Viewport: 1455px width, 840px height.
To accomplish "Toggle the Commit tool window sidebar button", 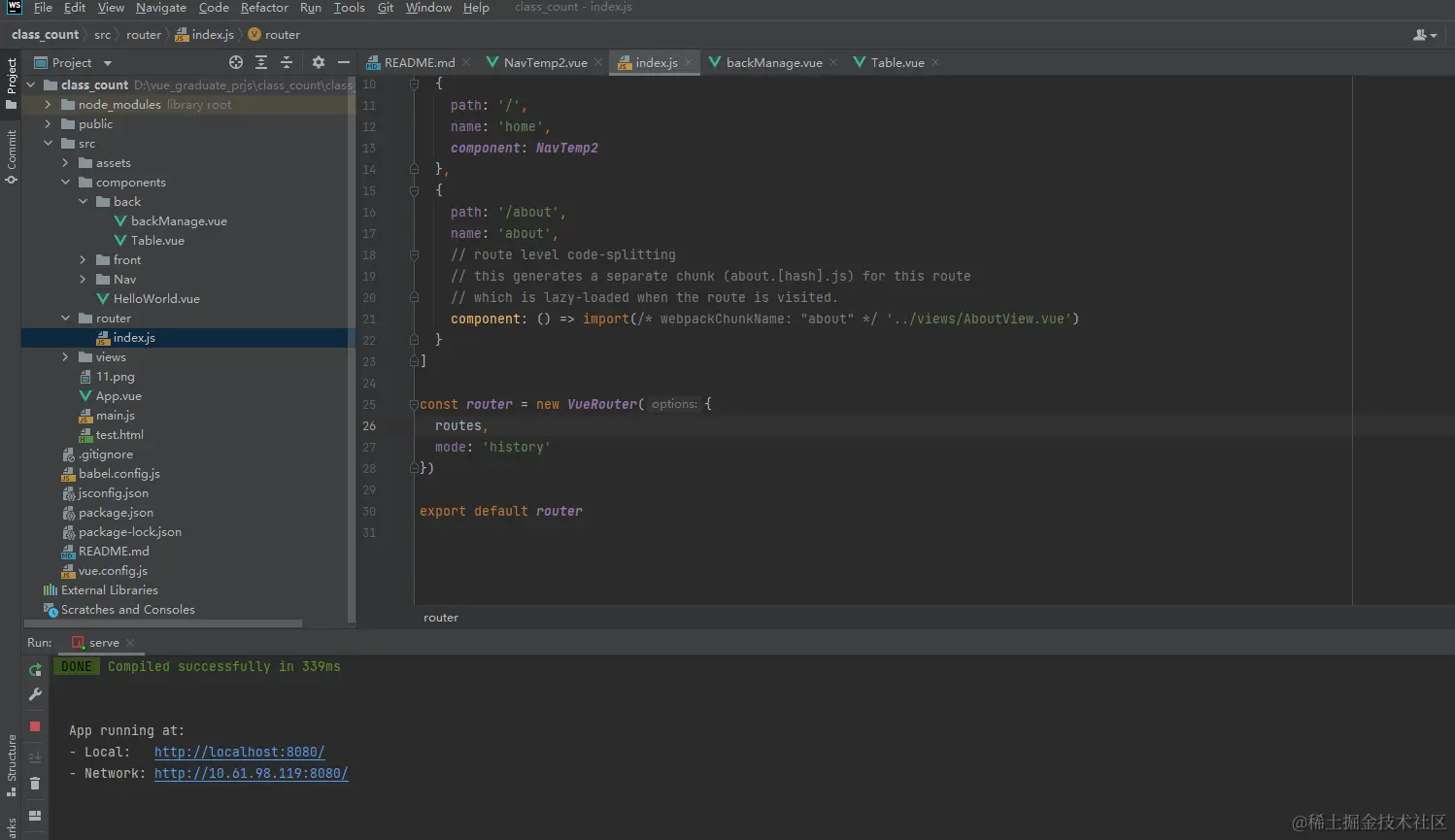I will 11,156.
